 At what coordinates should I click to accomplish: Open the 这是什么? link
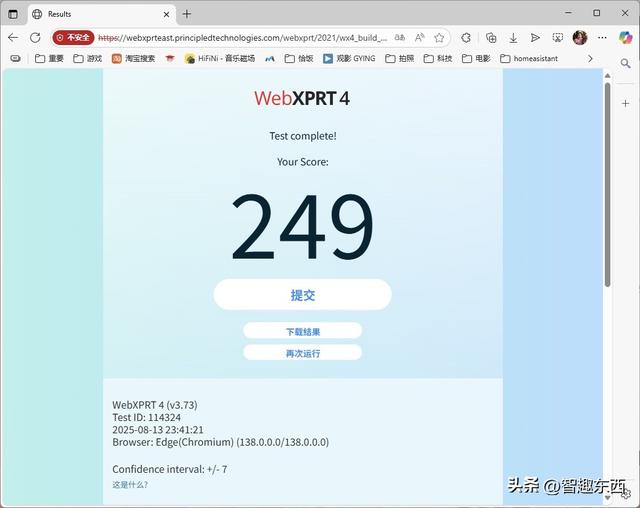tap(130, 485)
